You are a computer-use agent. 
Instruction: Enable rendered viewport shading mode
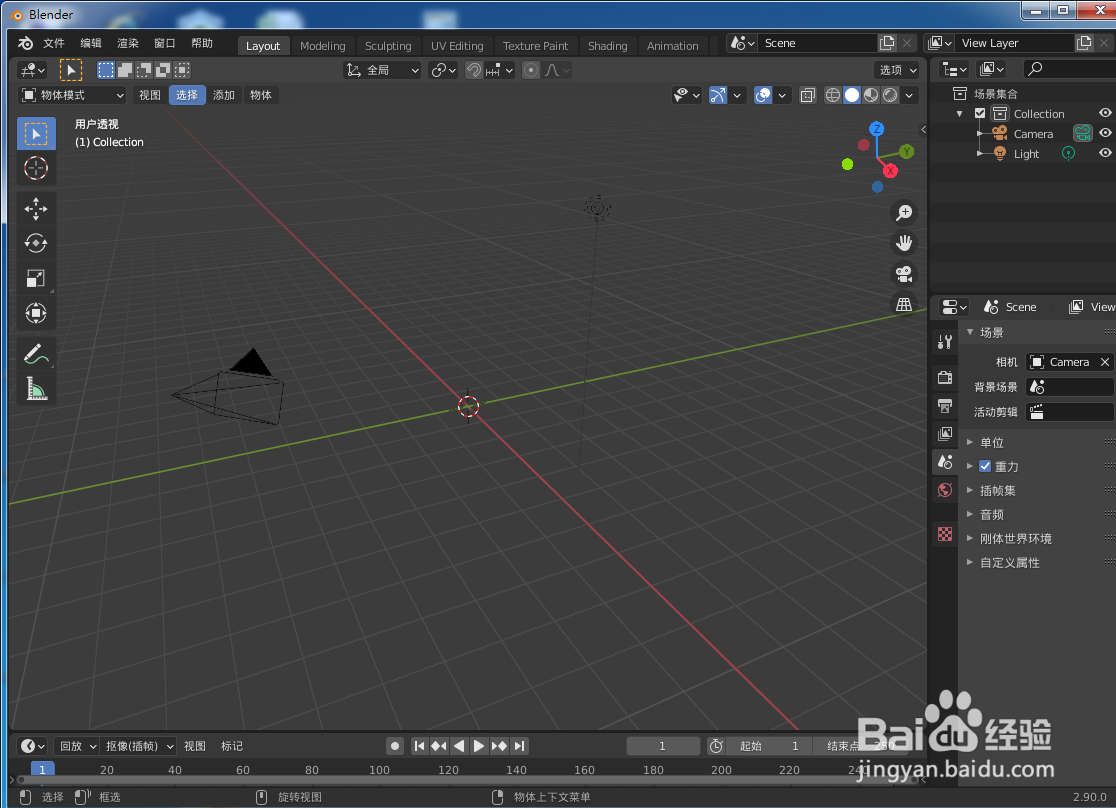coord(889,95)
